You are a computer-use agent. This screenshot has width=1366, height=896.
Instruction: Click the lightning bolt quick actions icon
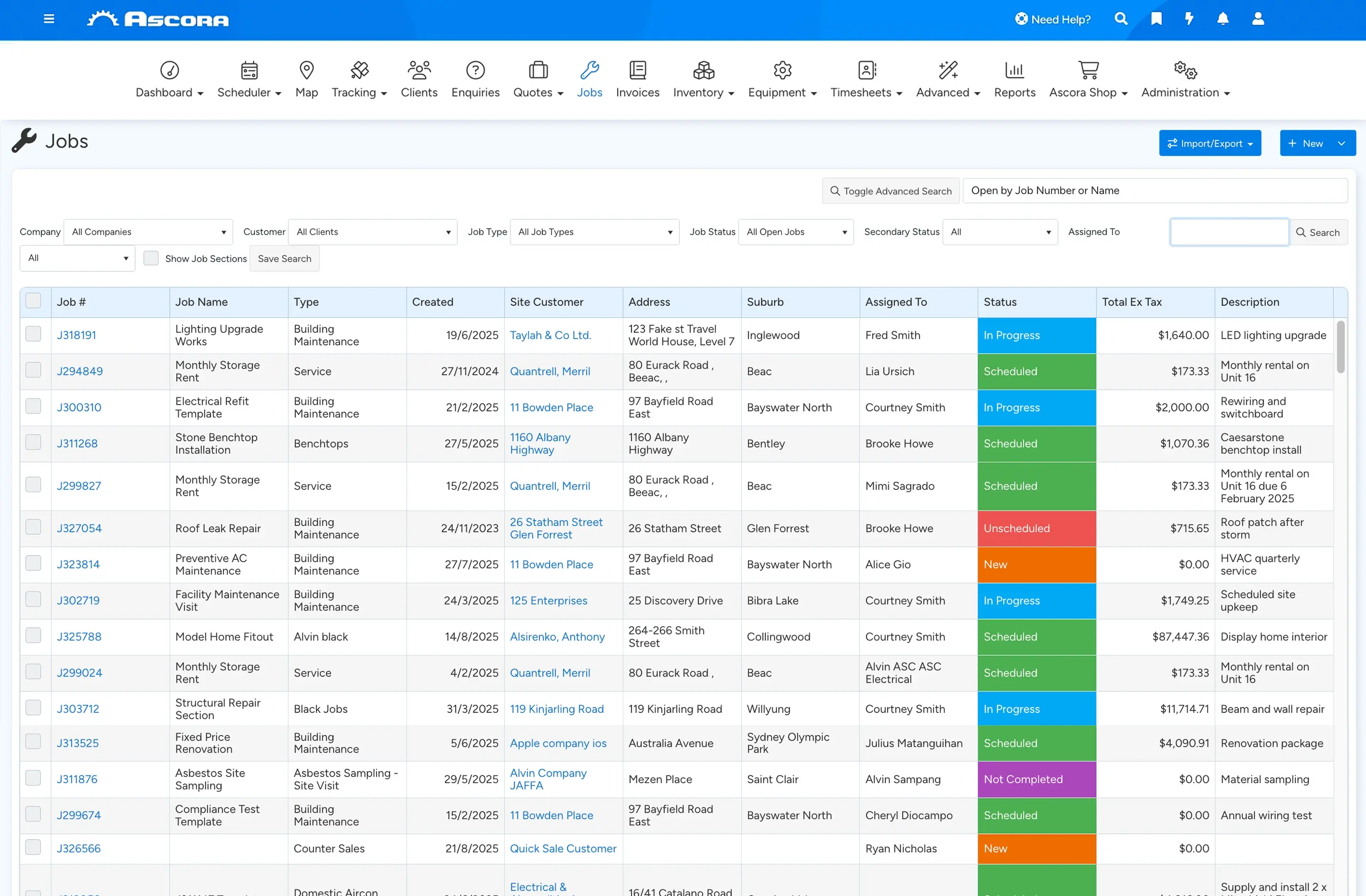[x=1189, y=19]
